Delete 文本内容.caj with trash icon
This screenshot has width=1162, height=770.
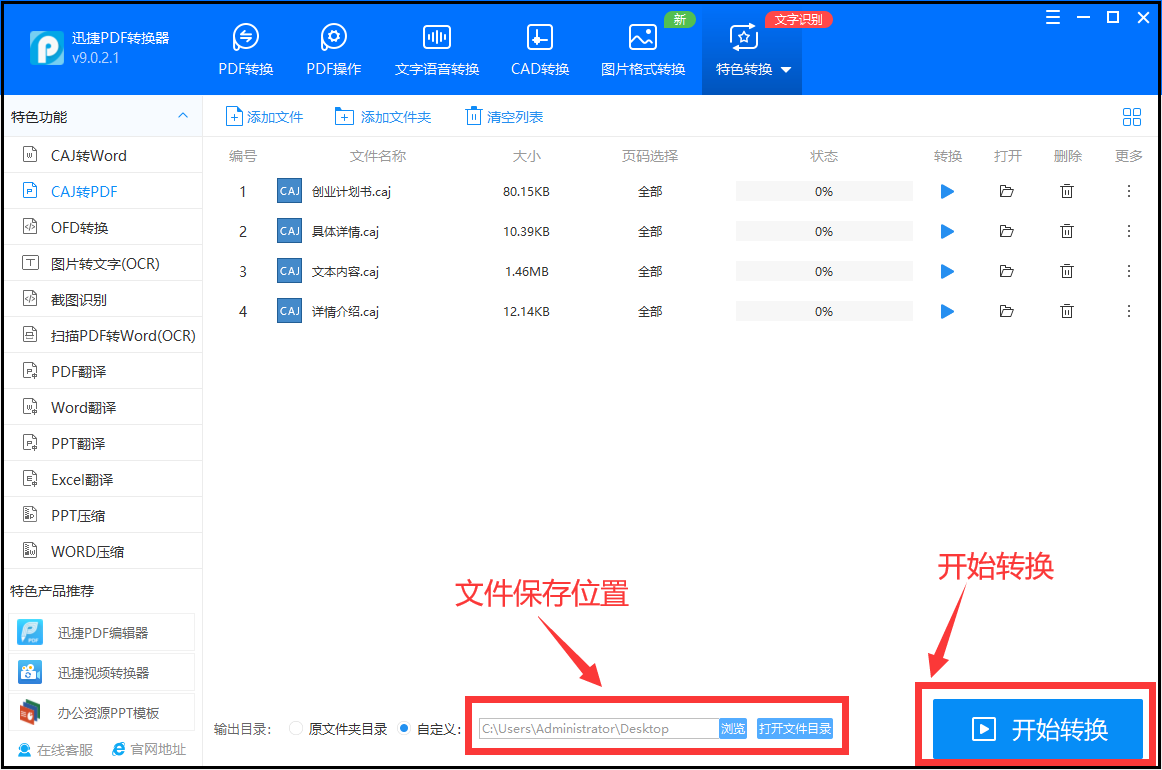1066,271
